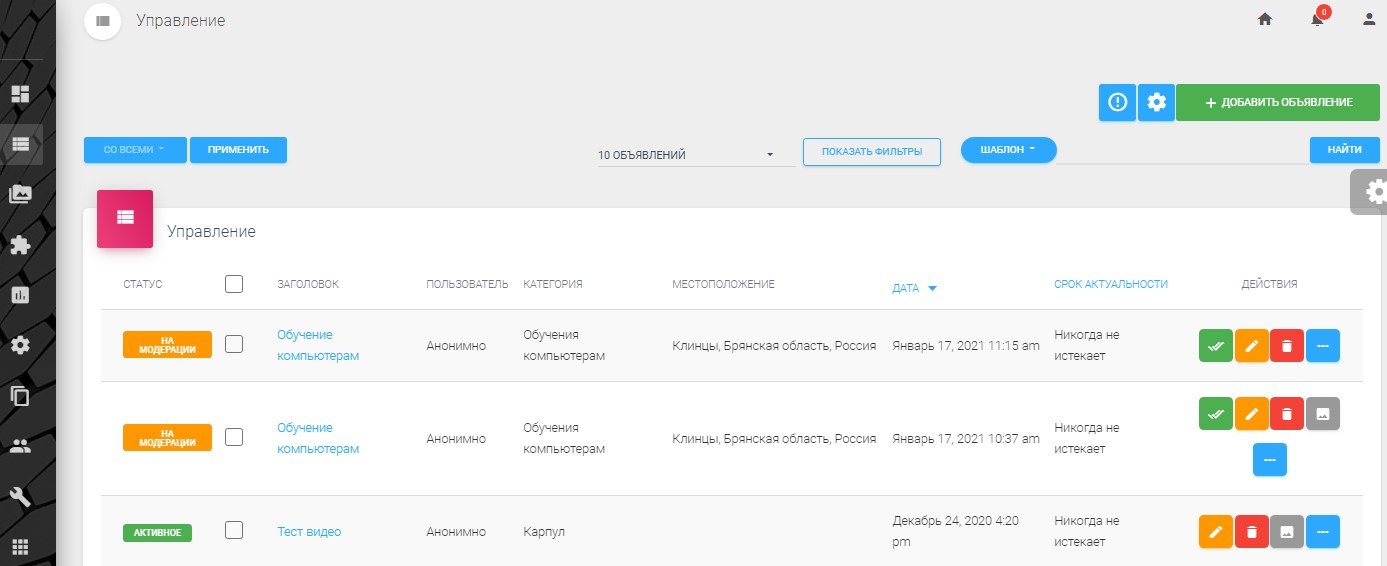This screenshot has width=1387, height=566.
Task: Expand the 'Шаблон' search dropdown
Action: [1008, 150]
